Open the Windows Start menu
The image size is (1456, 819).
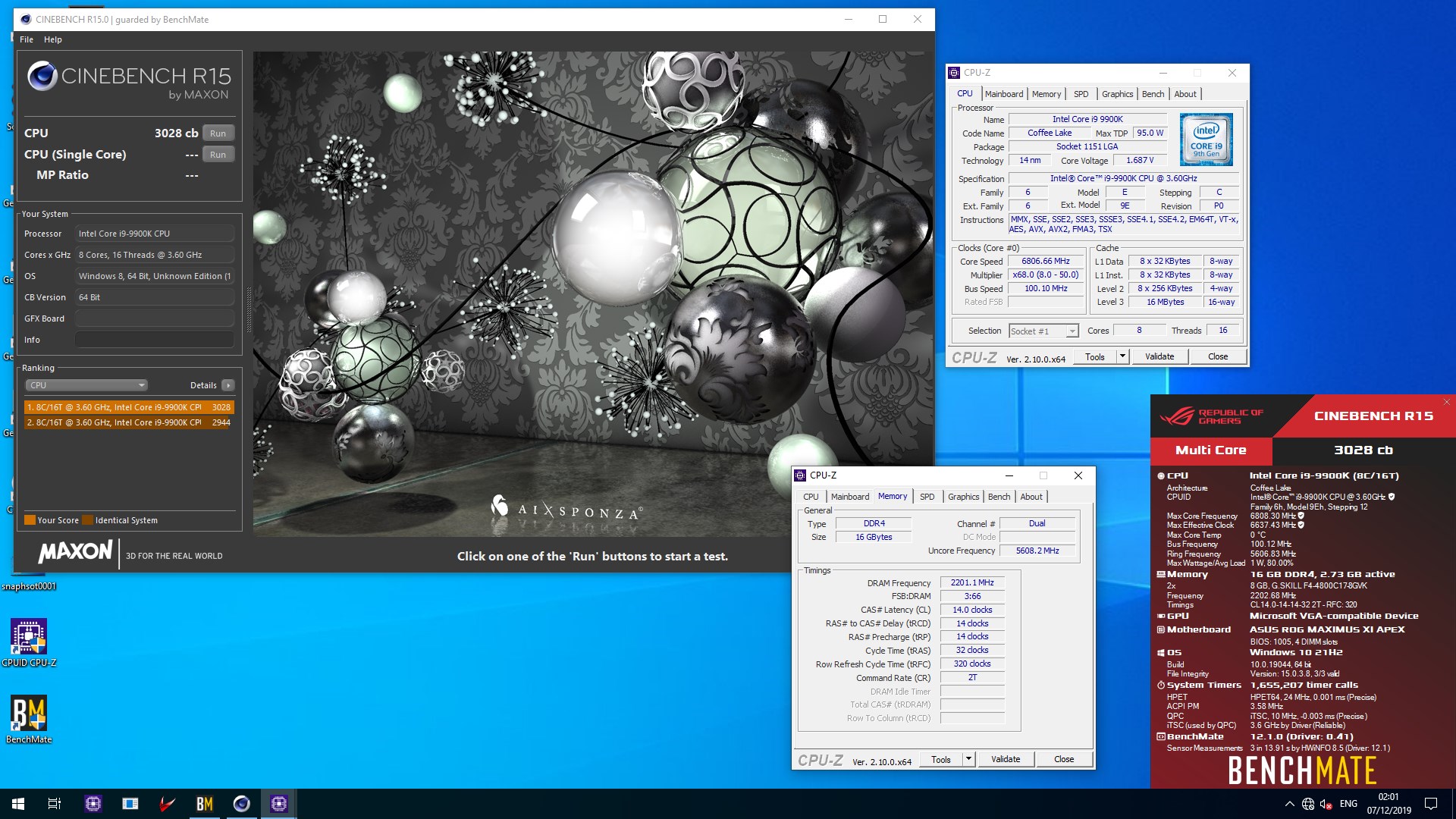(x=18, y=804)
